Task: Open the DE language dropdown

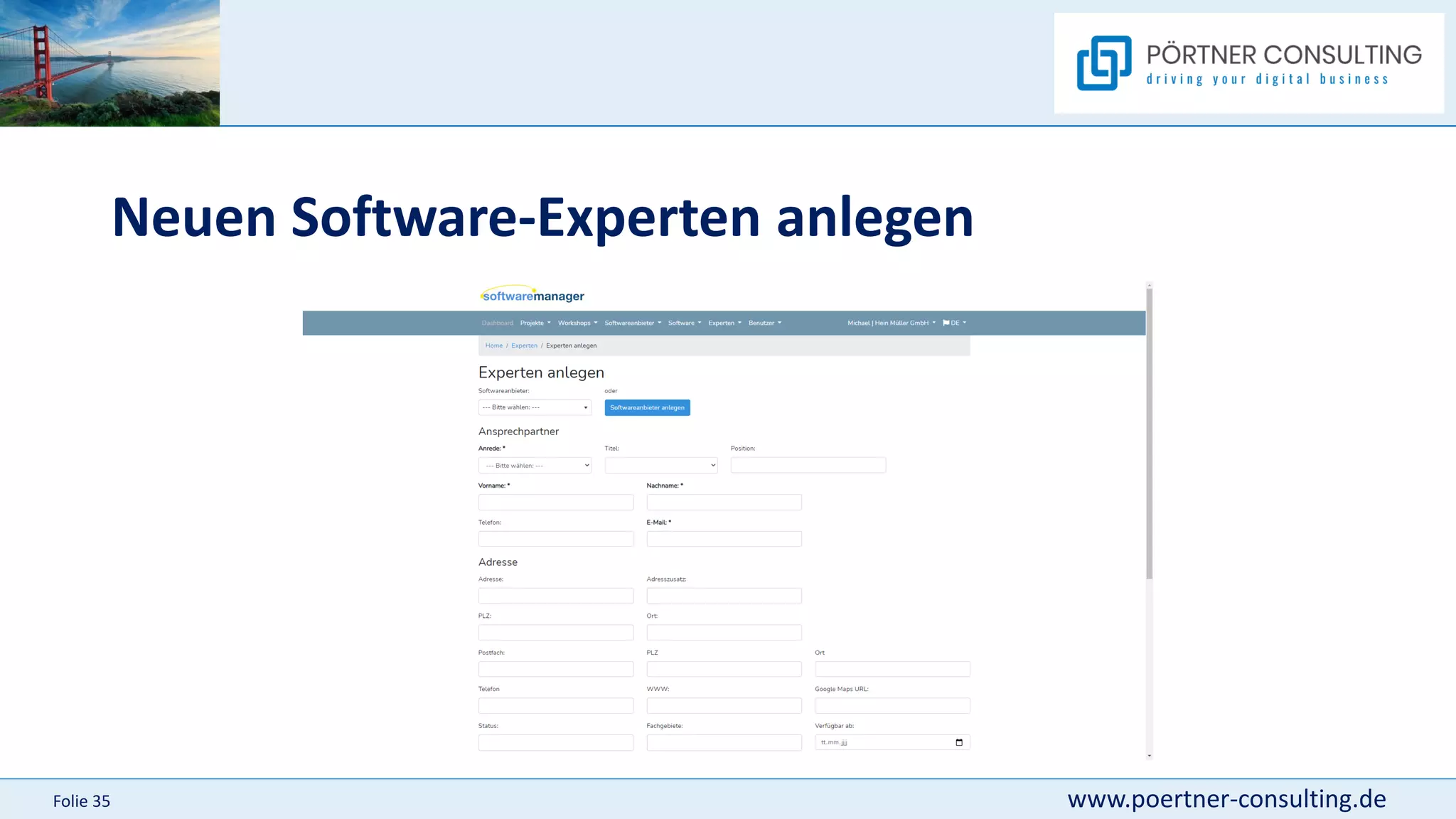Action: pos(955,323)
